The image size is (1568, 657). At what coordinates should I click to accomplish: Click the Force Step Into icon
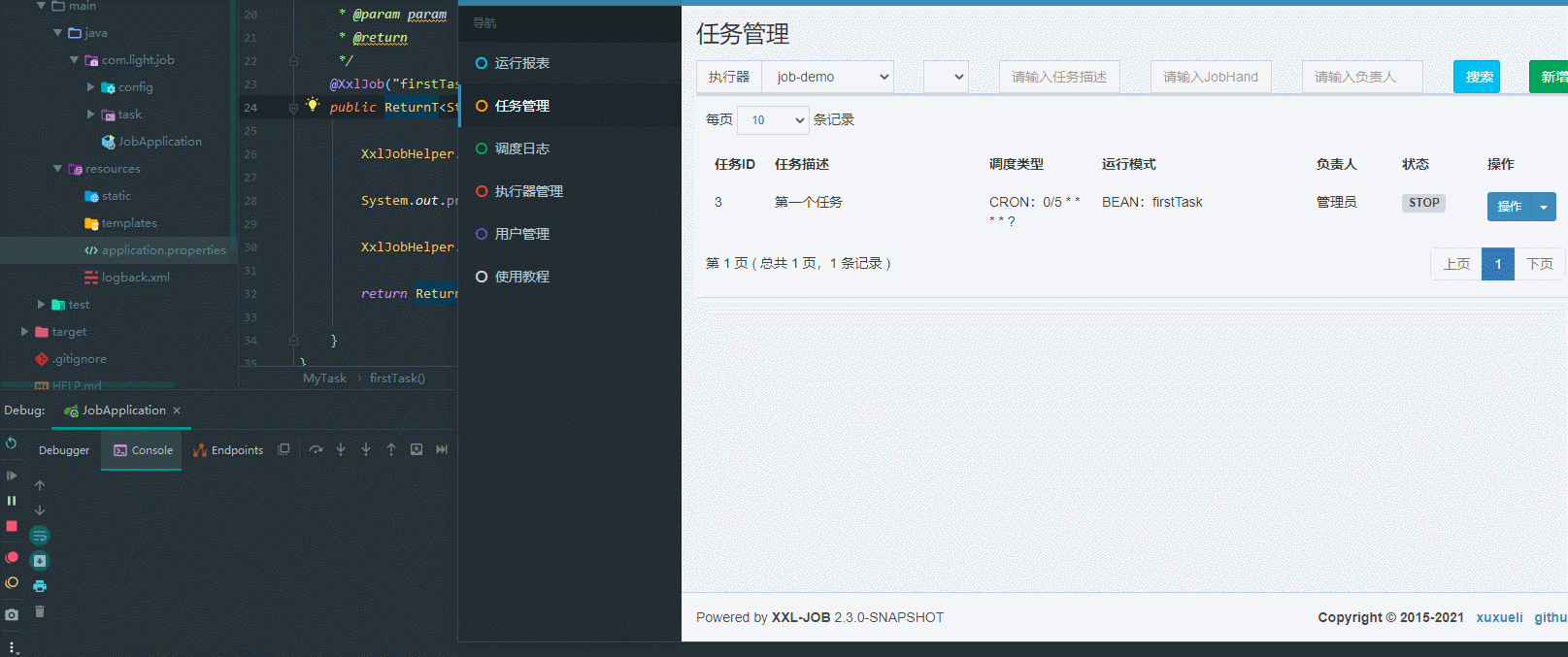pyautogui.click(x=366, y=449)
